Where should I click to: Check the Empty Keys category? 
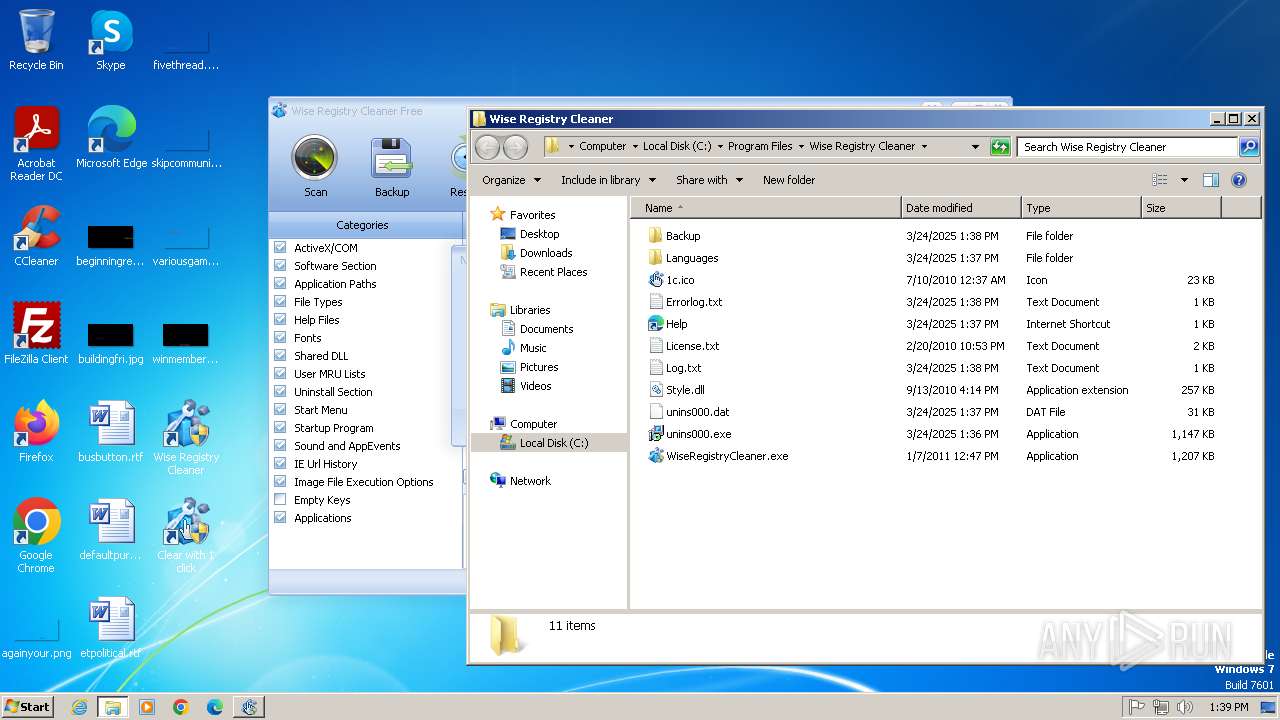[280, 500]
